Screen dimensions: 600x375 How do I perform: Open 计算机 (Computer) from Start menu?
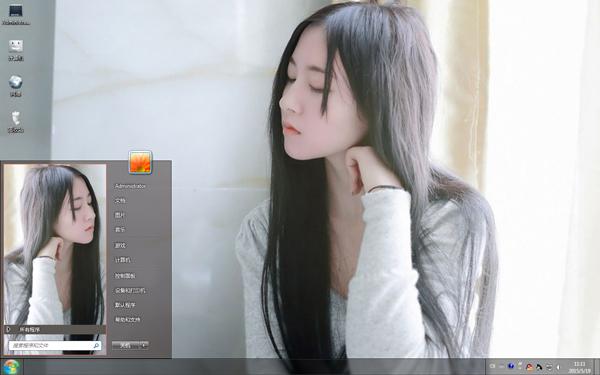(x=122, y=260)
